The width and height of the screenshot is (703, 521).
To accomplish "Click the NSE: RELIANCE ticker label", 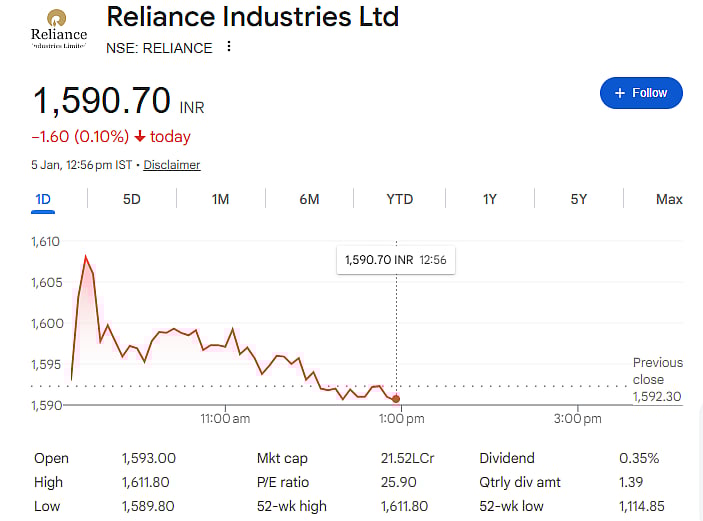I will 159,47.
